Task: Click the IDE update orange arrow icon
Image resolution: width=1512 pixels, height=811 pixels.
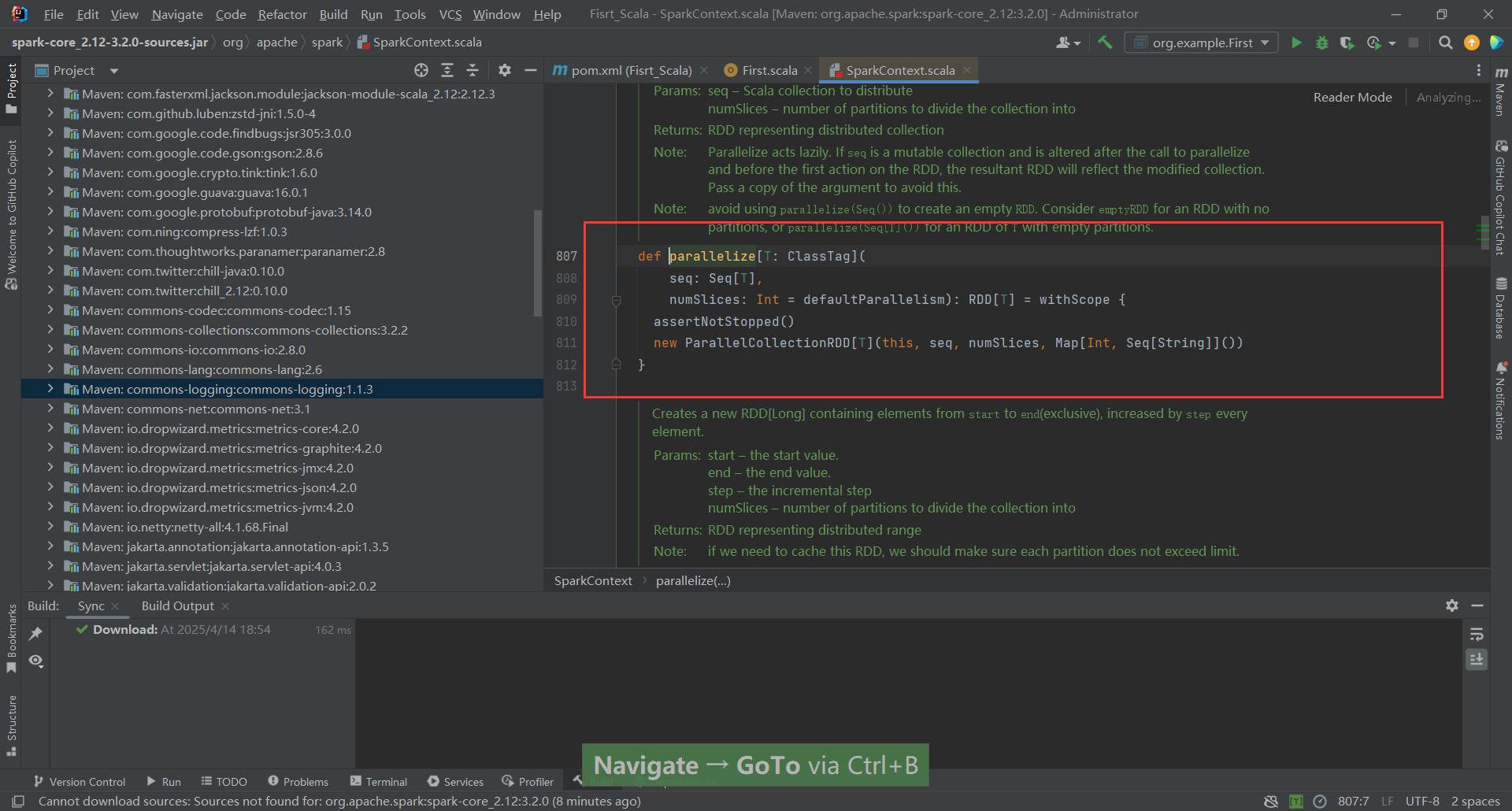Action: [1471, 43]
